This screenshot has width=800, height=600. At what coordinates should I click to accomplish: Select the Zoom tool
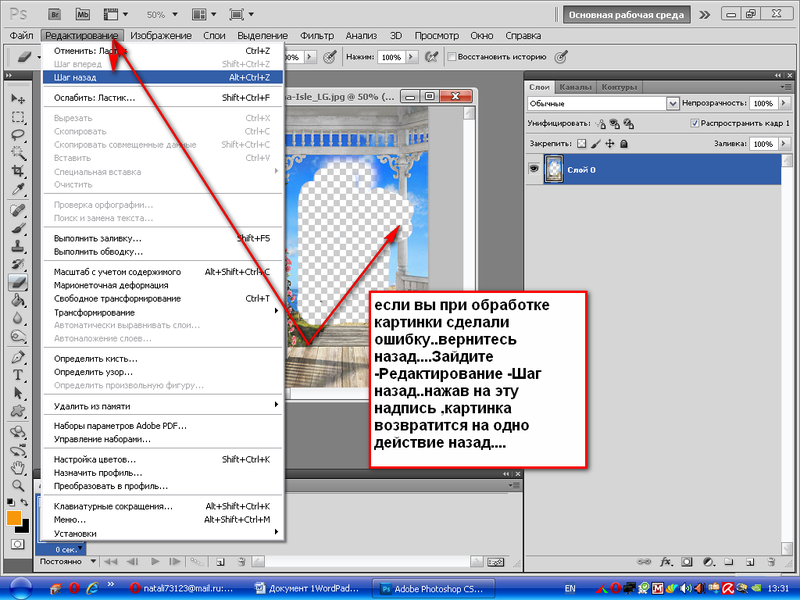point(18,485)
